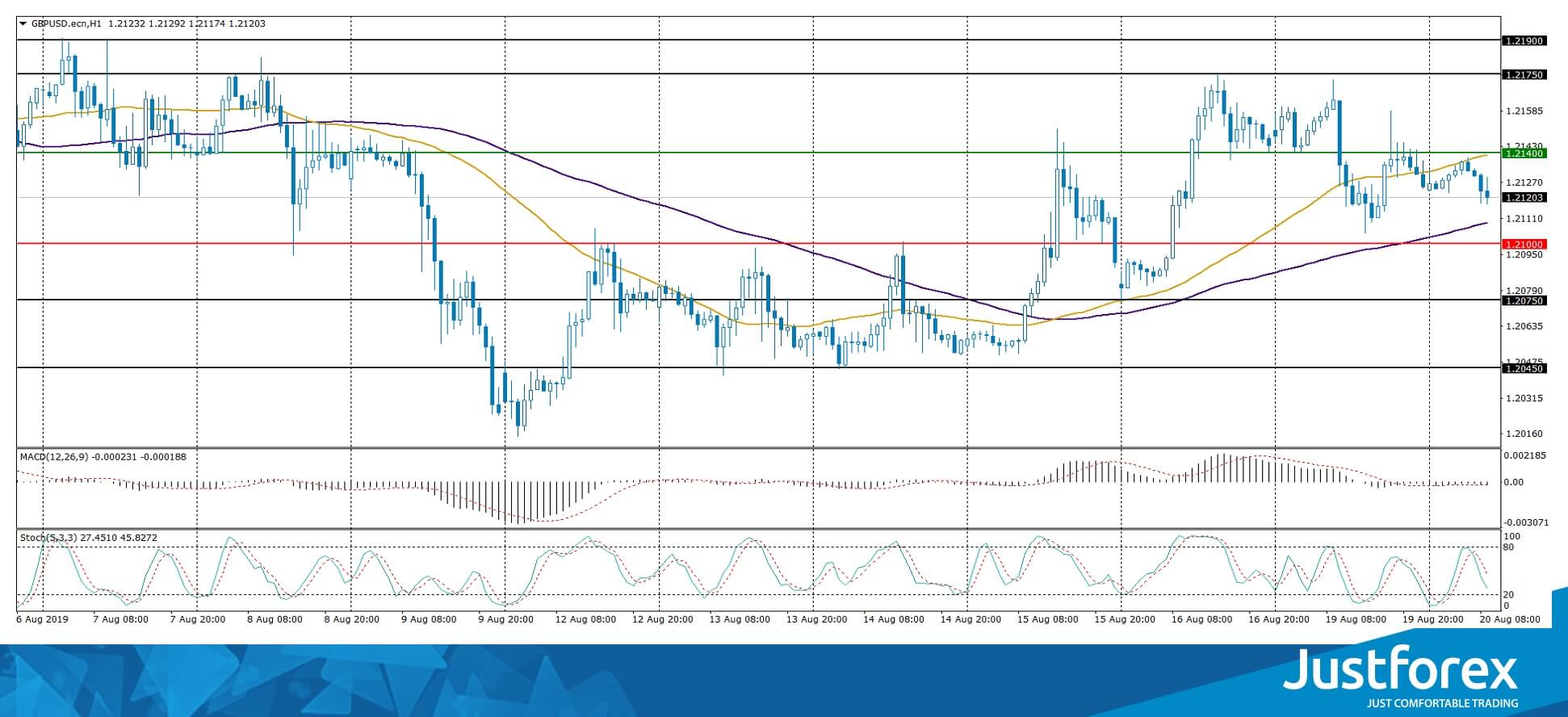1568x717 pixels.
Task: Click the 0.002185 MACD scale value
Action: (1525, 455)
